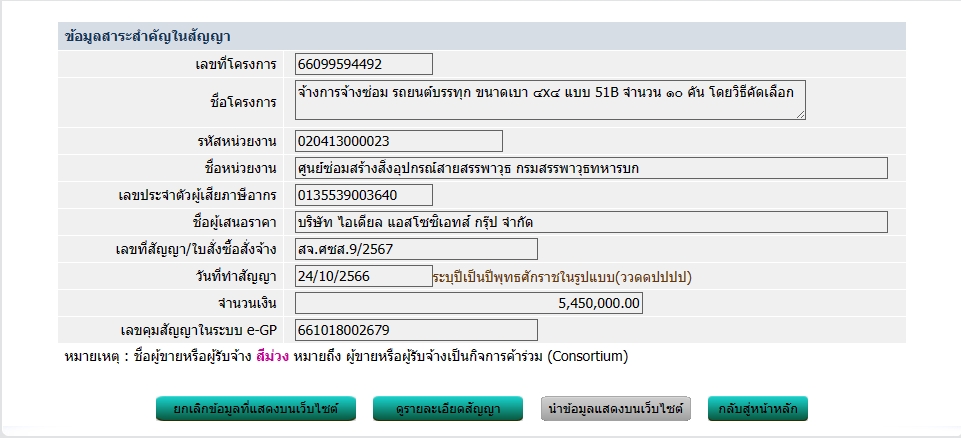Screen dimensions: 961x438
Task: Select the รหัสหน่วยงาน field 020413000023
Action: tap(399, 141)
